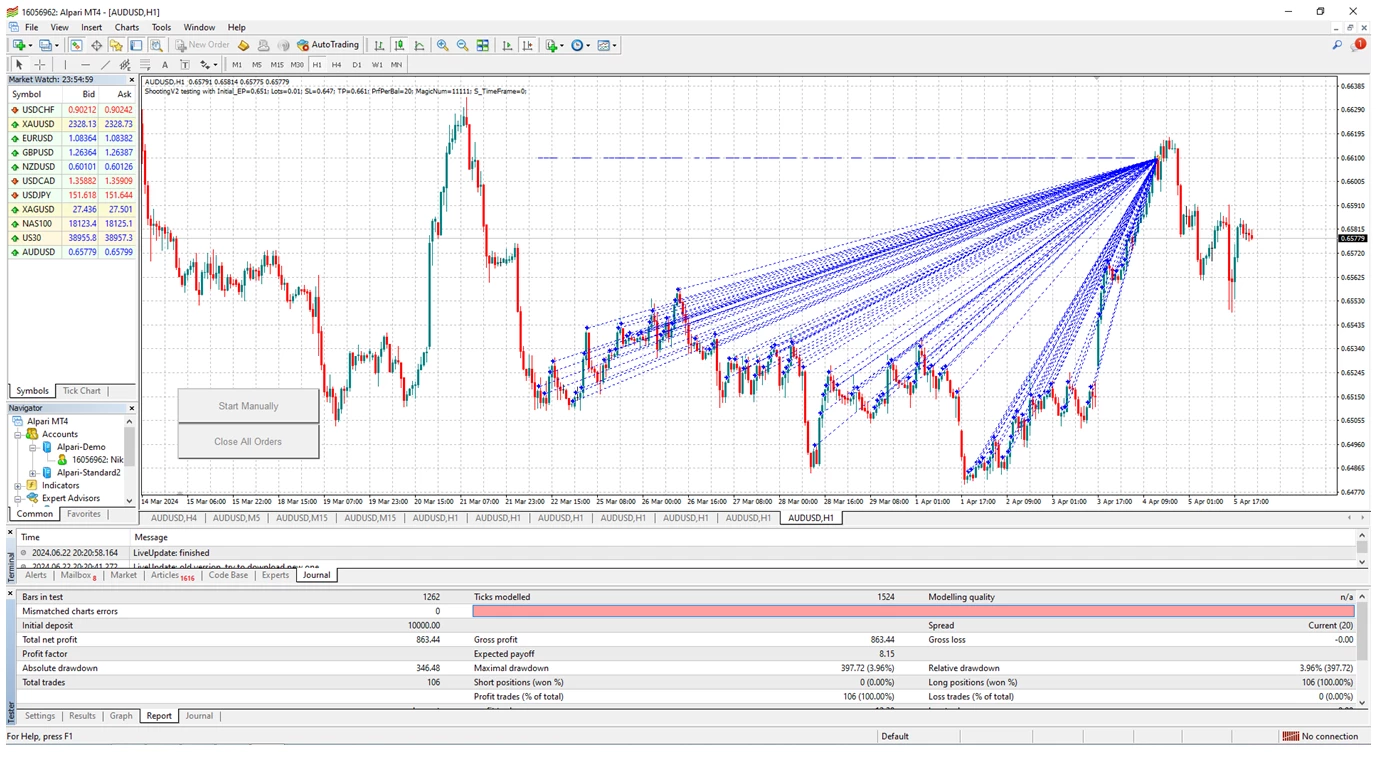This screenshot has height=766, width=1393.
Task: Click the Tile Windows icon
Action: pyautogui.click(x=483, y=45)
